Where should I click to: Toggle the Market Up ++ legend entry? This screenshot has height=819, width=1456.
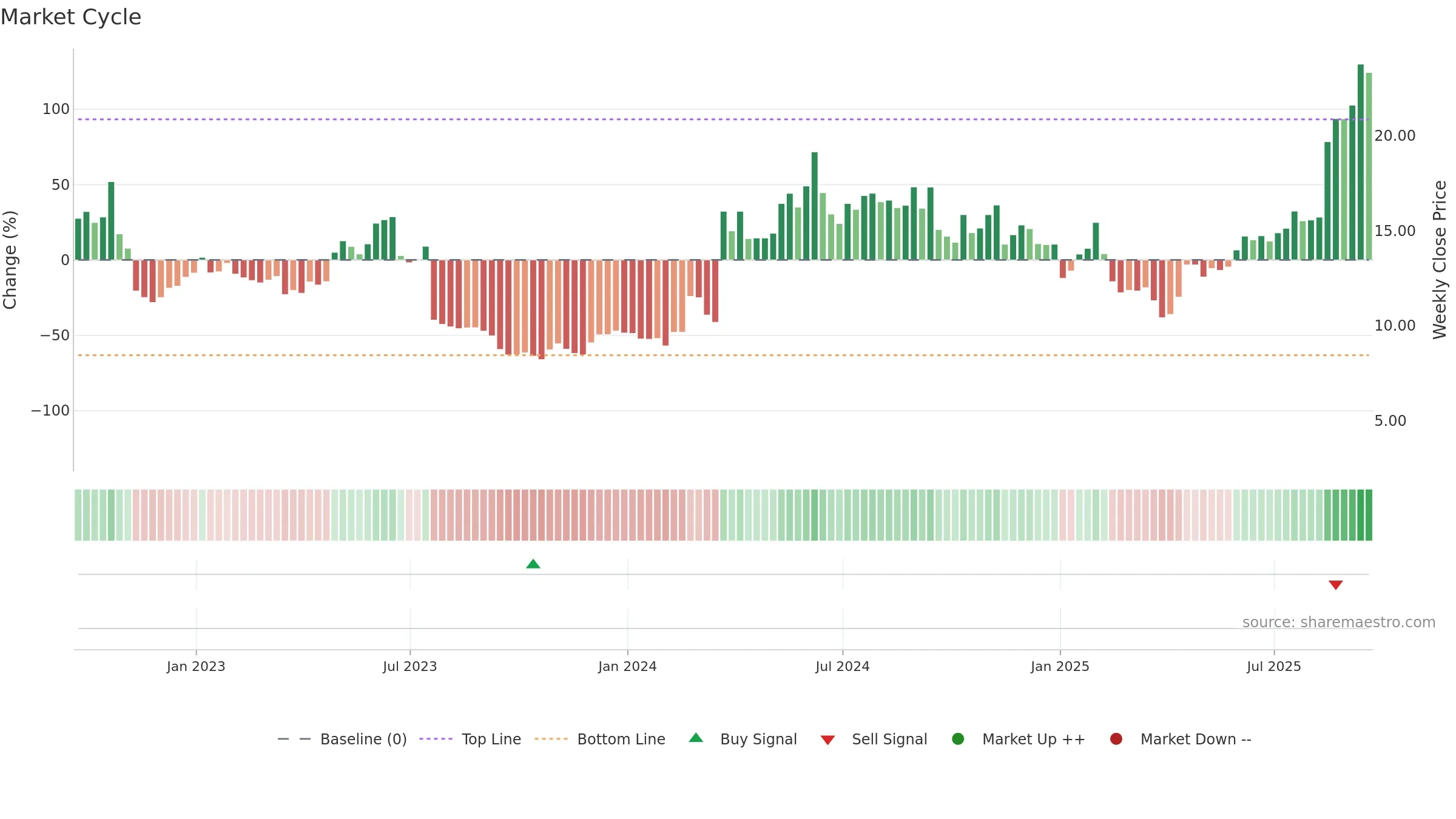click(1019, 740)
